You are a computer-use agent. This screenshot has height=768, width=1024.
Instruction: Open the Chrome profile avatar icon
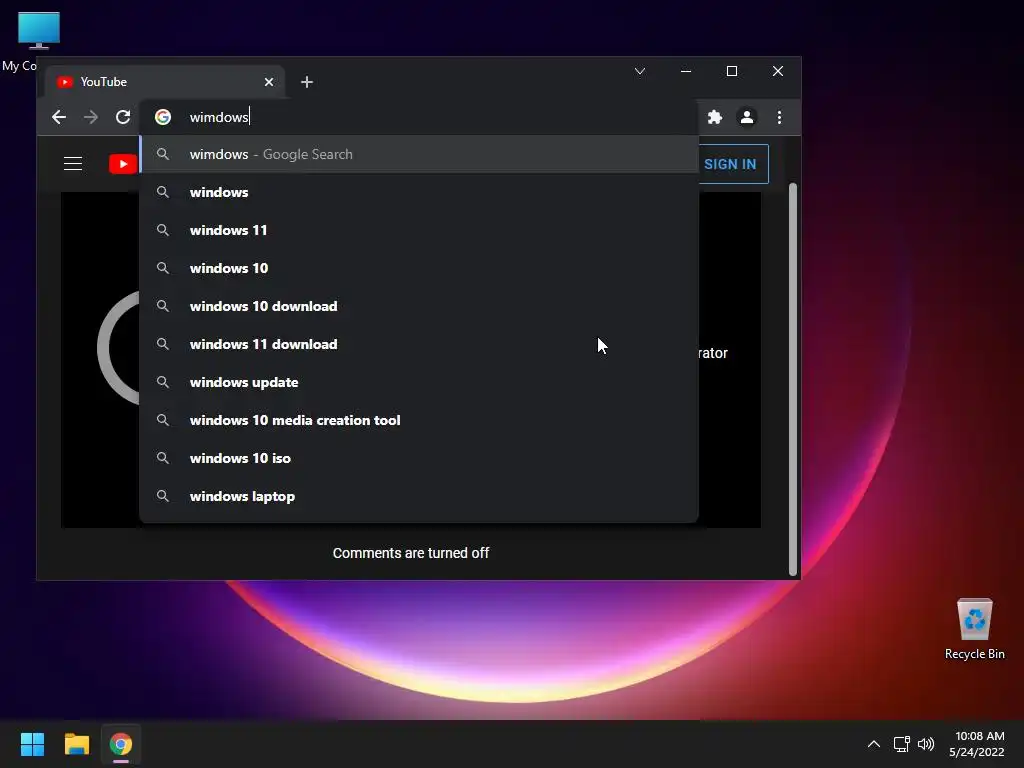(x=746, y=117)
